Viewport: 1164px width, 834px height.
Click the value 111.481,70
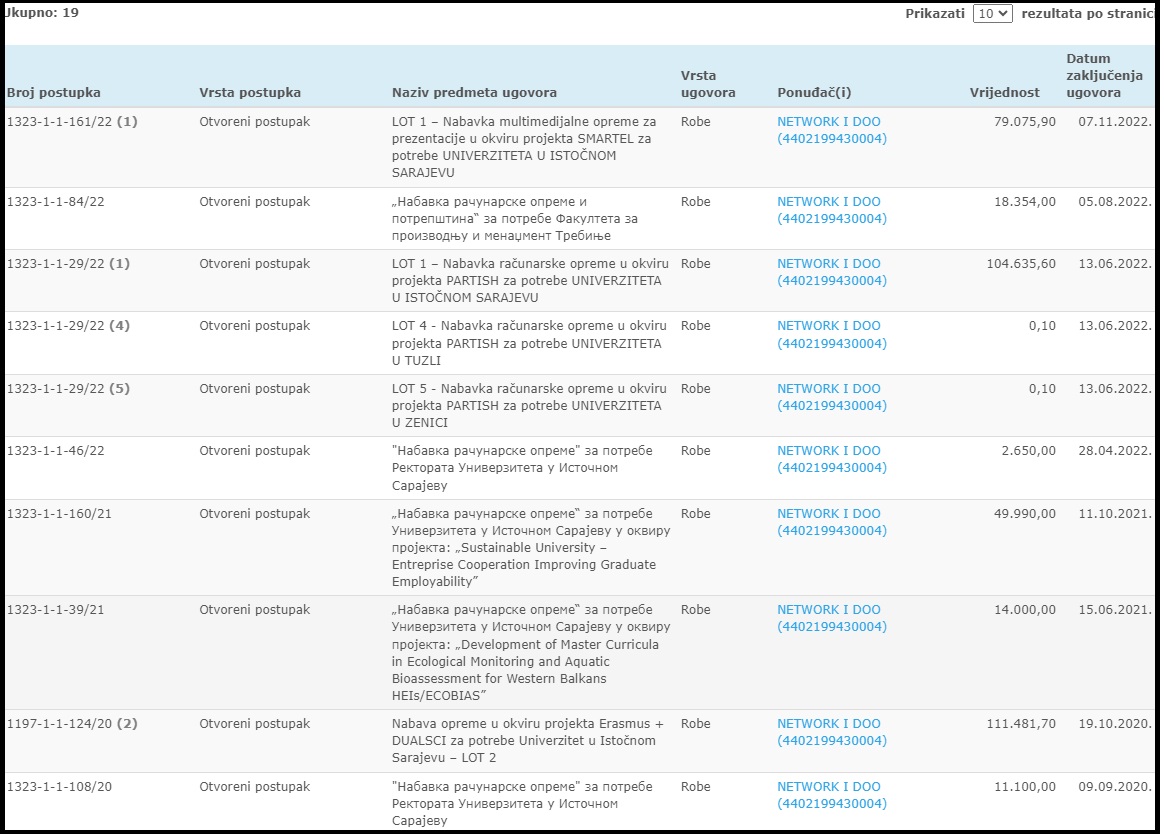(1021, 723)
